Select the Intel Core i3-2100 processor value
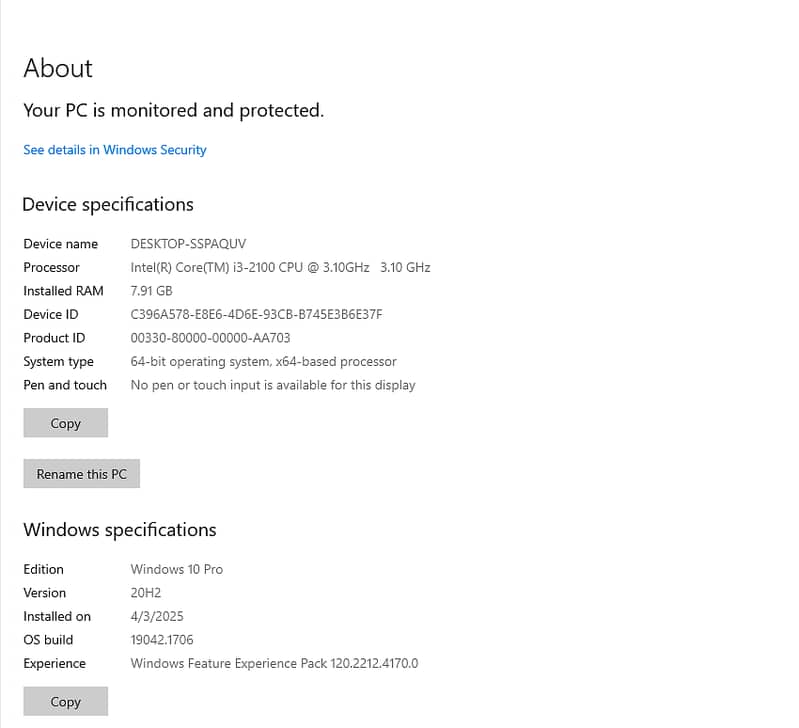This screenshot has height=728, width=799. click(x=280, y=267)
